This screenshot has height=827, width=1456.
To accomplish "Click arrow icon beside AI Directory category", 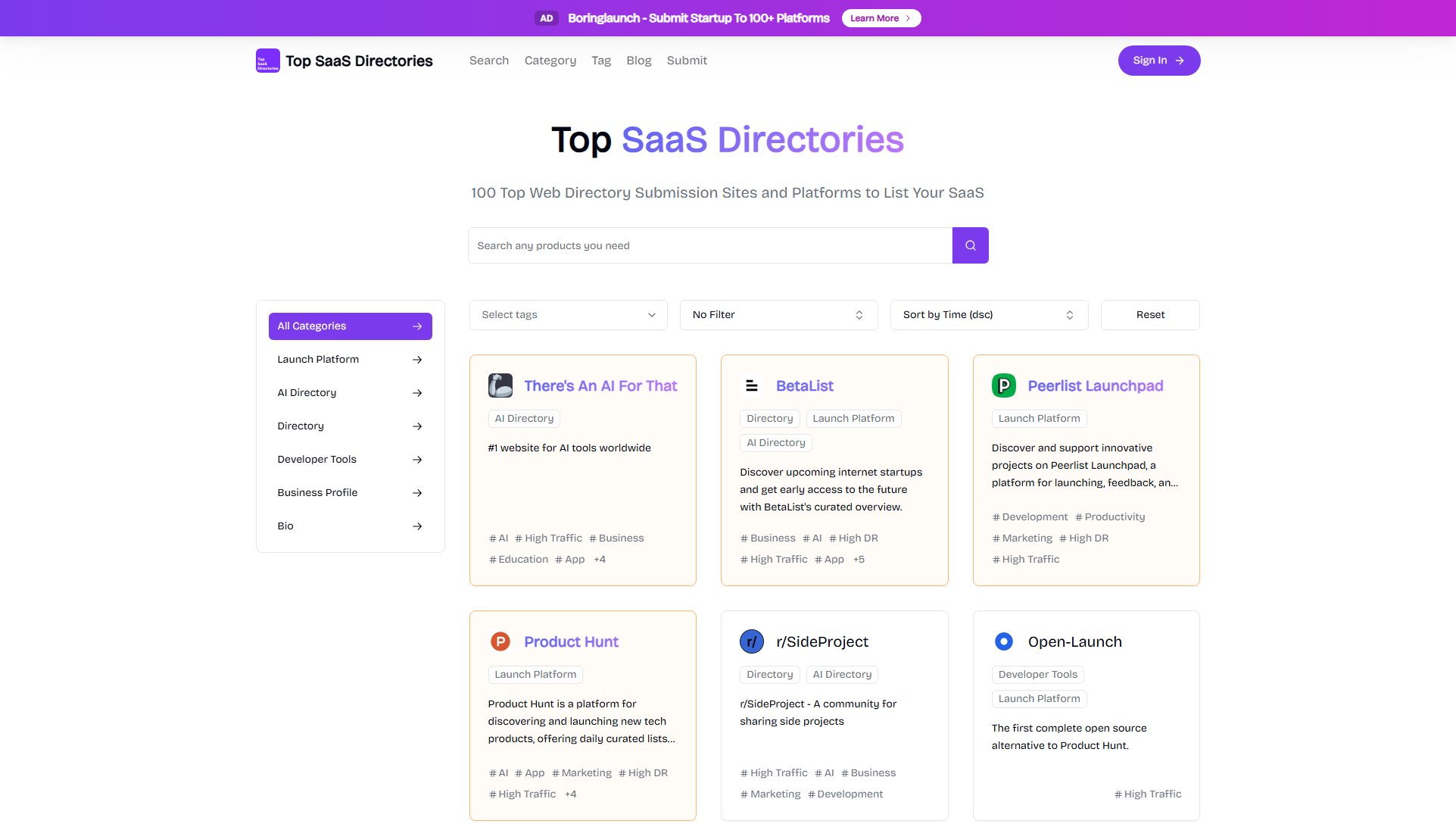I will [x=417, y=393].
